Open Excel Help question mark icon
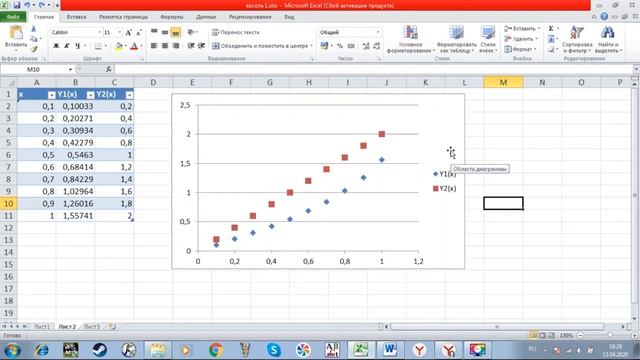 (604, 17)
